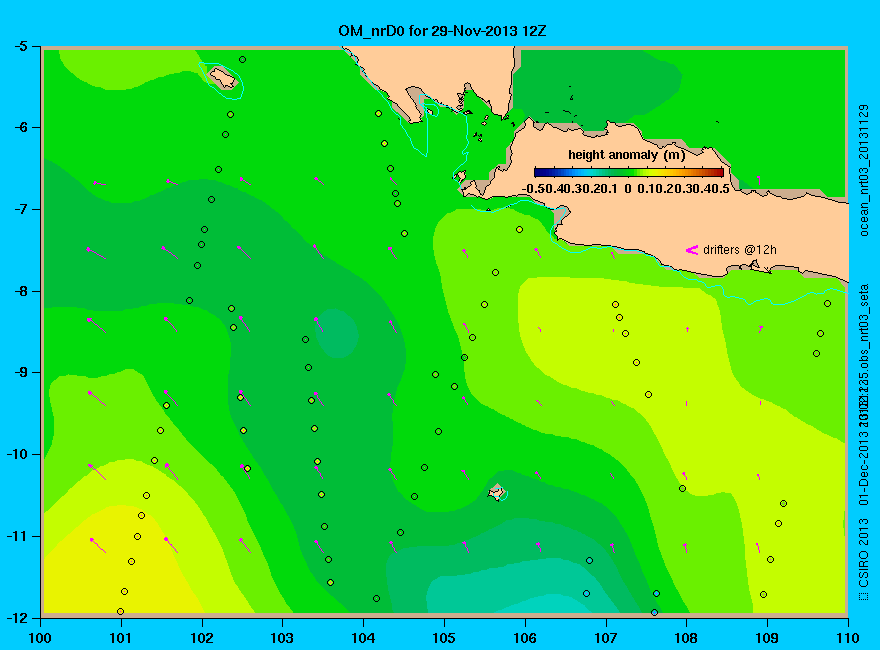Click the x-axis label 109
This screenshot has width=880, height=650.
767,638
